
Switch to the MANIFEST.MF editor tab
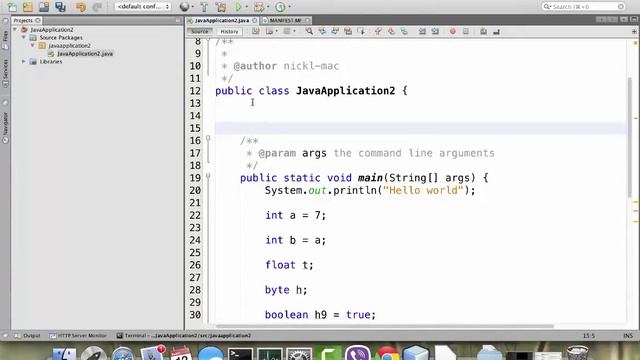click(x=285, y=20)
